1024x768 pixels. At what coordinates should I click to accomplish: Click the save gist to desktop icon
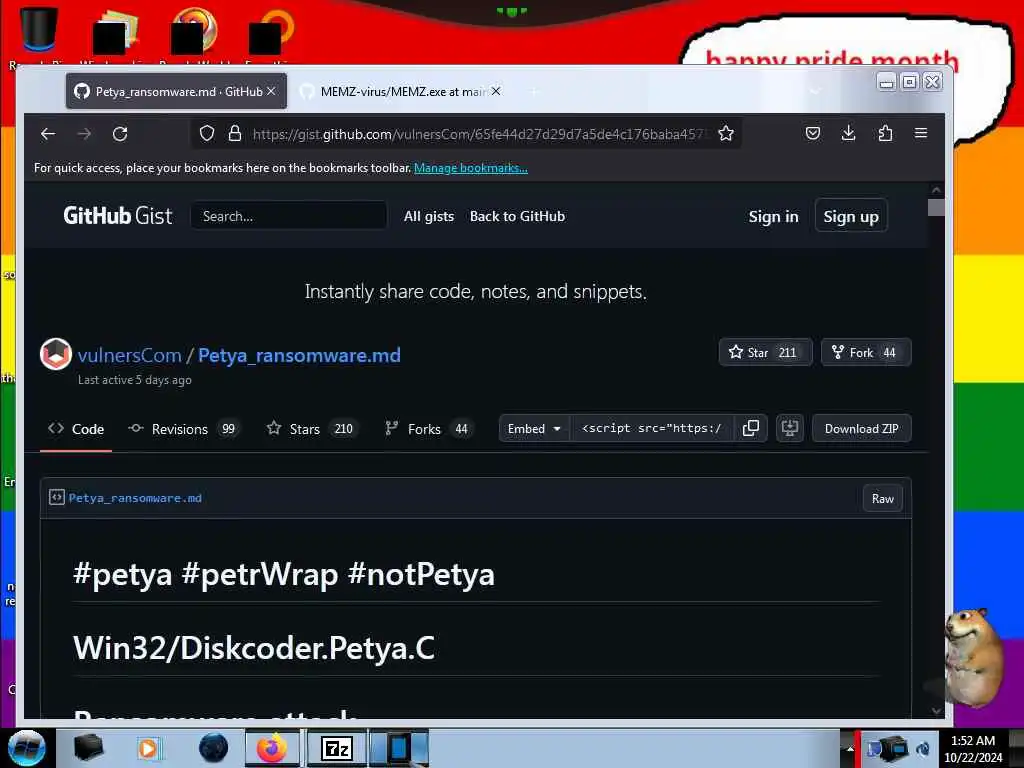point(790,428)
